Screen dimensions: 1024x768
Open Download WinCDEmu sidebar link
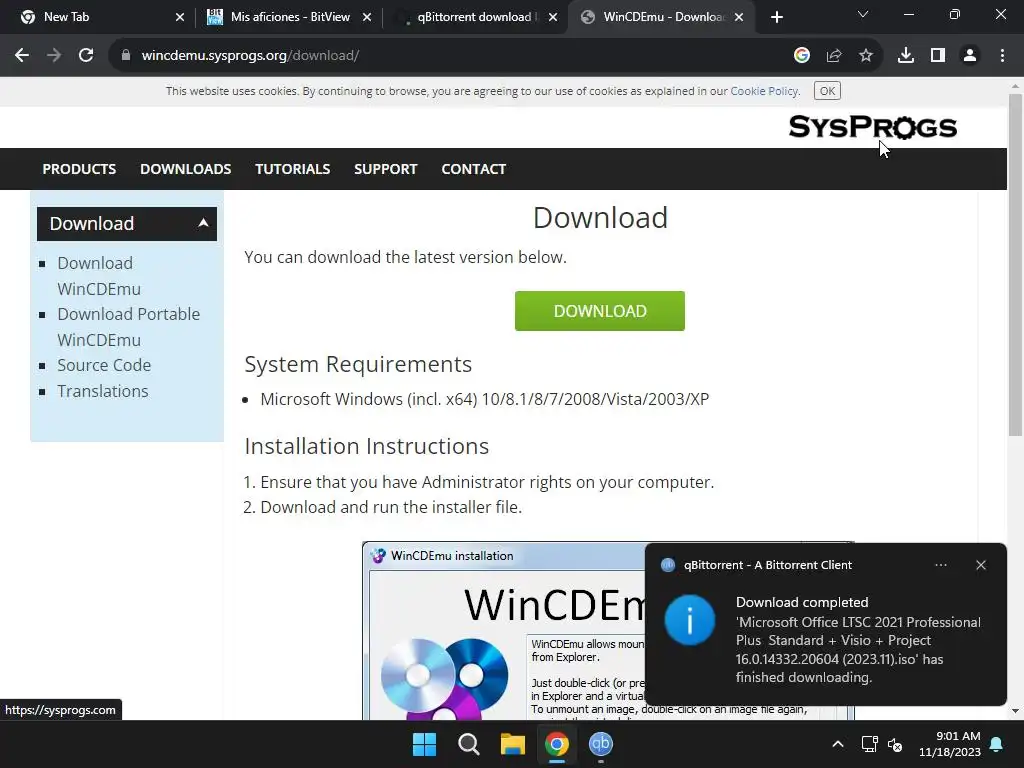(x=99, y=276)
